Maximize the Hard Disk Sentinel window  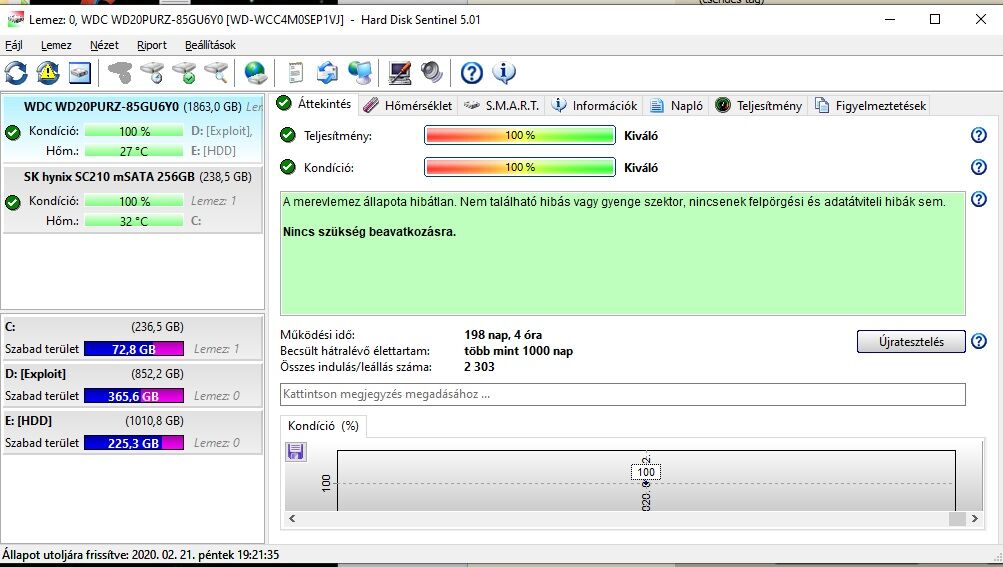[935, 19]
